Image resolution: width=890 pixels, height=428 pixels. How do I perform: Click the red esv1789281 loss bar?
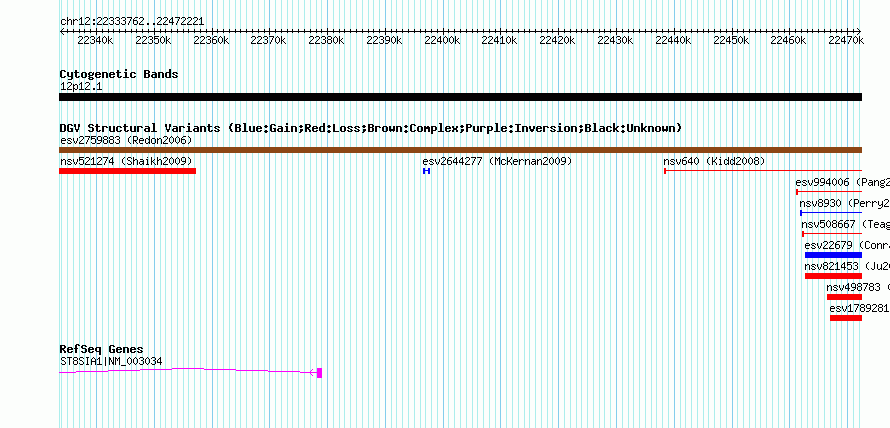pos(846,318)
